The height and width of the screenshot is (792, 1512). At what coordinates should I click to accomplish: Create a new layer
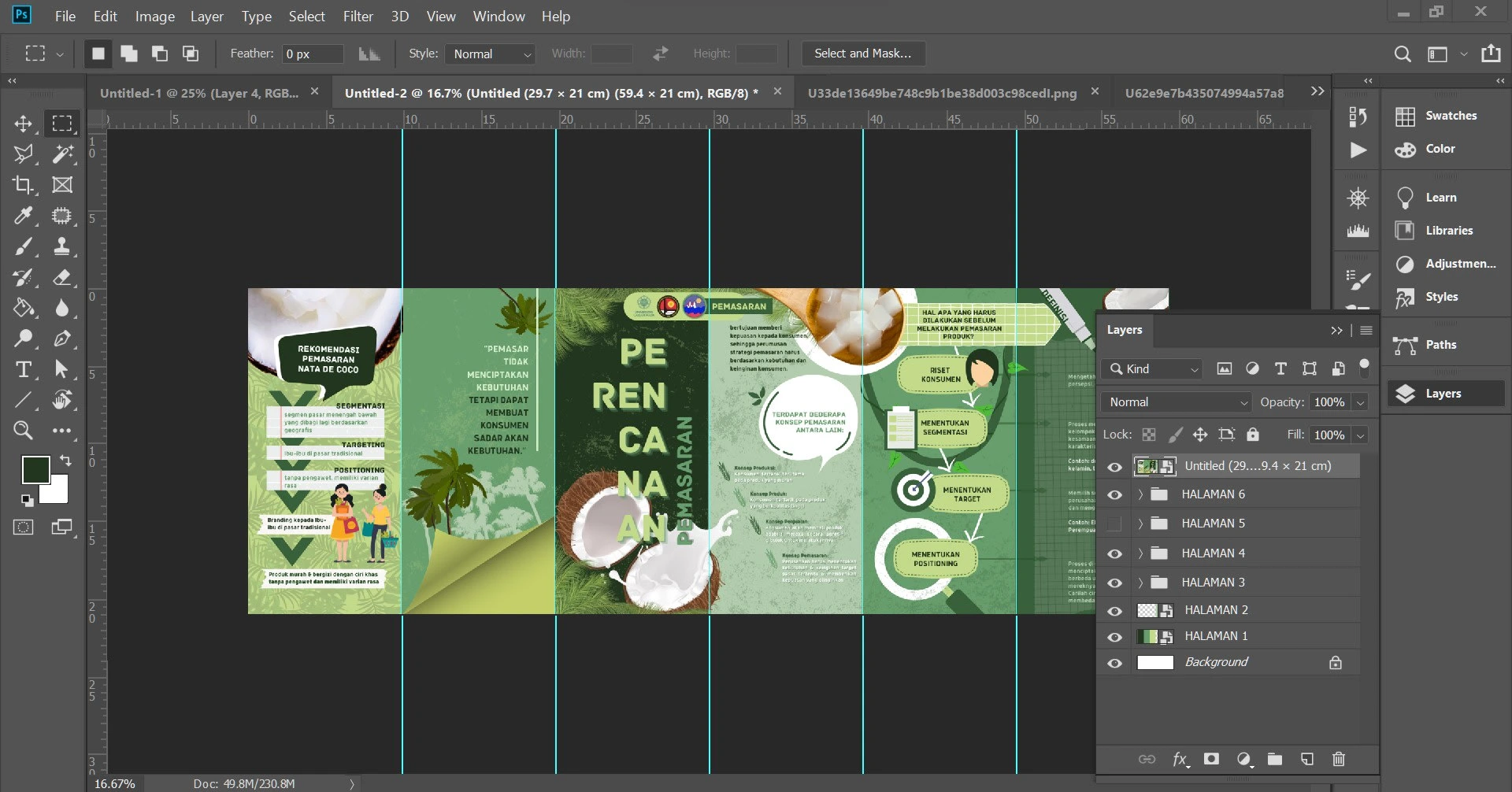click(1307, 759)
